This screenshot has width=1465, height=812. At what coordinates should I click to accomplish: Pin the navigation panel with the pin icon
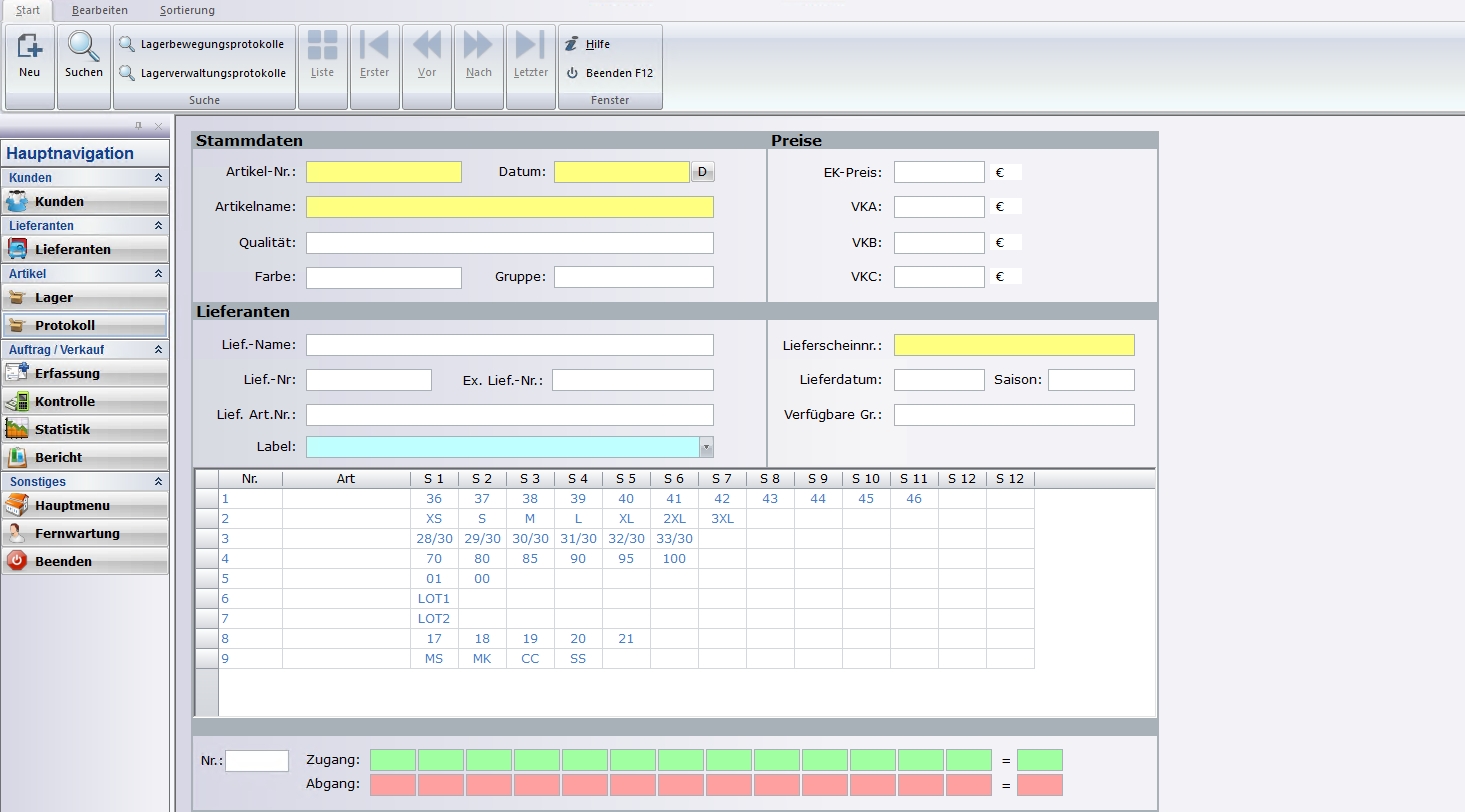tap(139, 126)
